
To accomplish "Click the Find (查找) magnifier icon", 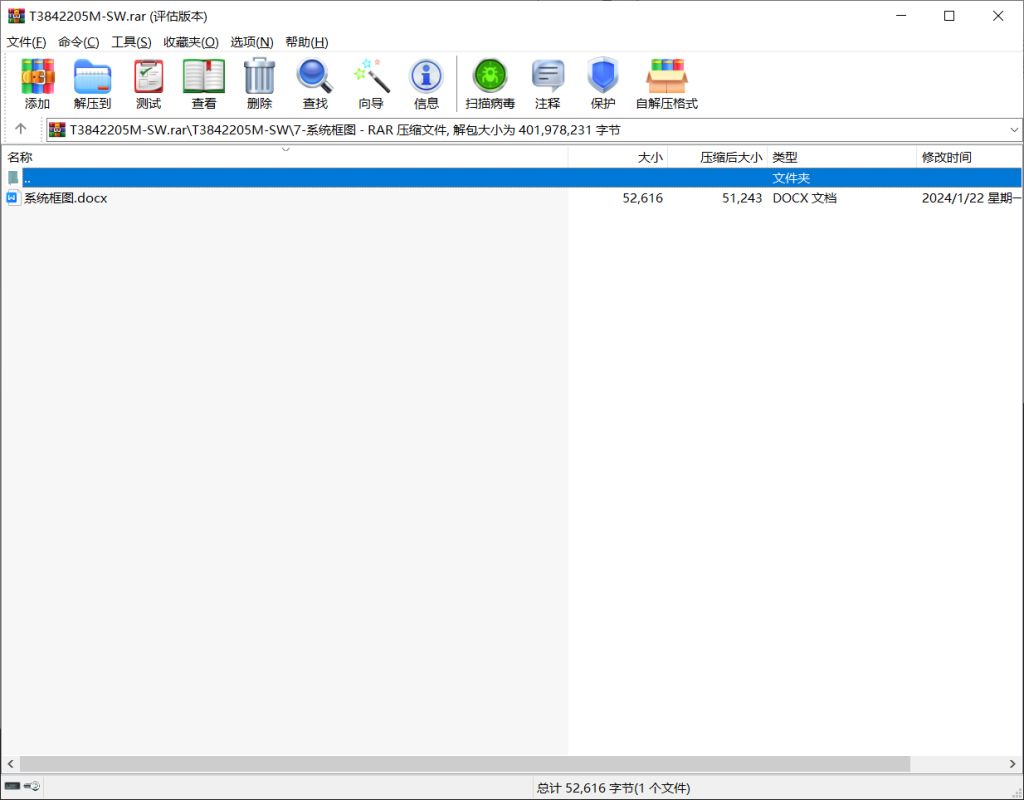I will coord(315,84).
